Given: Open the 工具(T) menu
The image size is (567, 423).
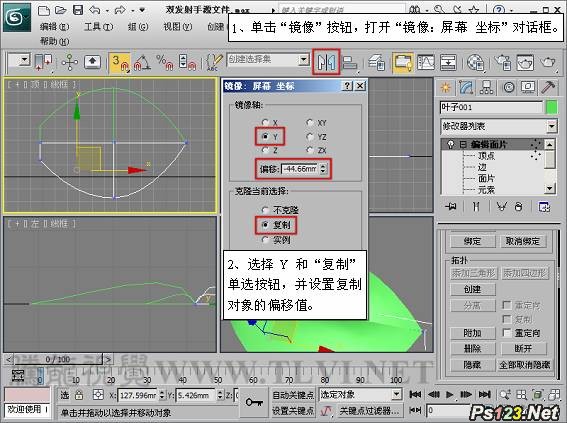Looking at the screenshot, I should (98, 27).
